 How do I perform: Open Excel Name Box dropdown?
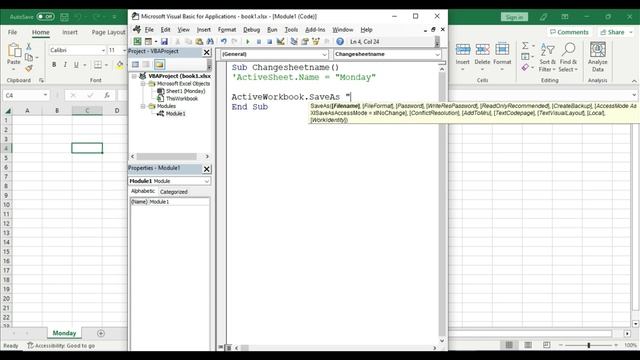(45, 95)
